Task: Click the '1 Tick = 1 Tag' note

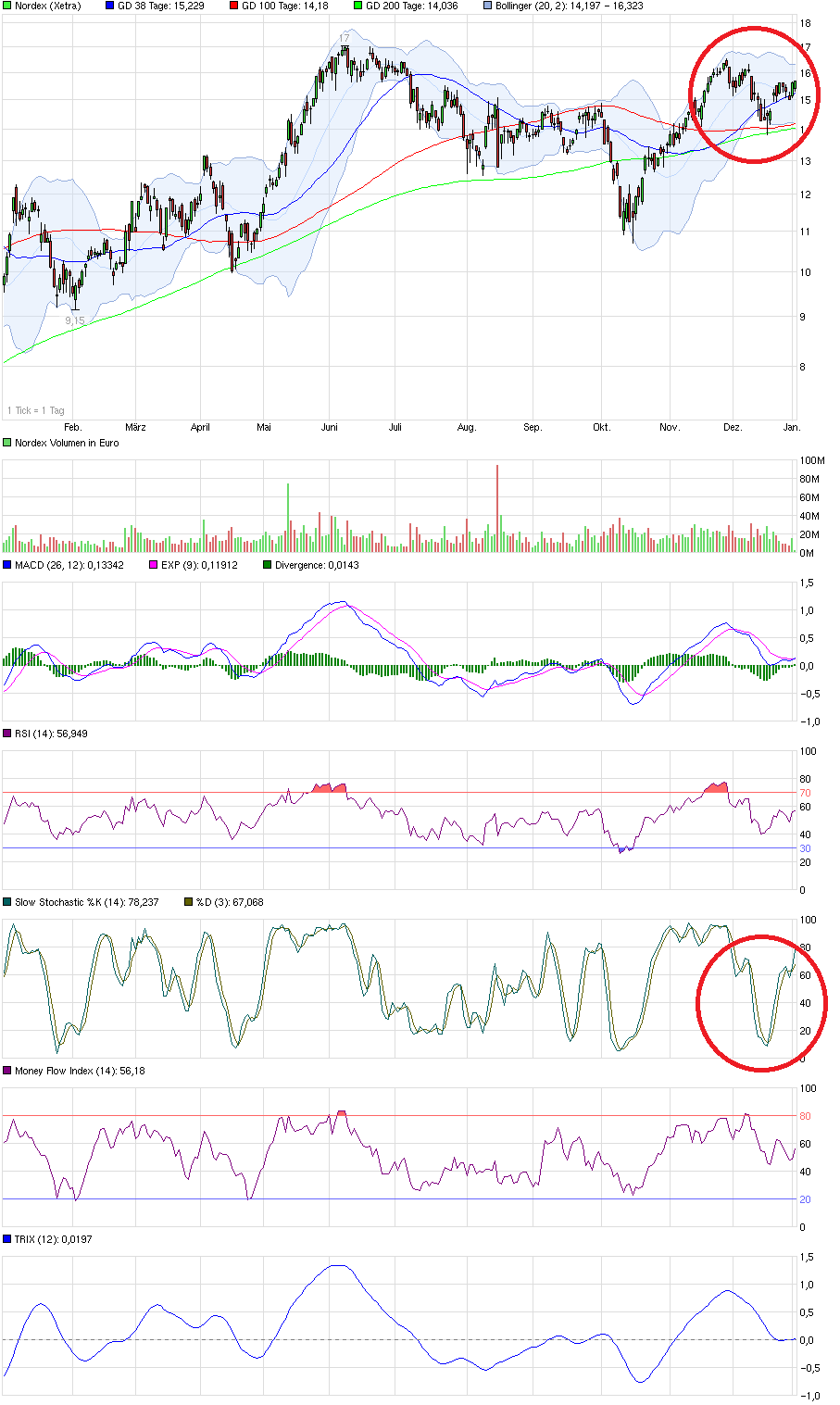Action: (x=35, y=410)
